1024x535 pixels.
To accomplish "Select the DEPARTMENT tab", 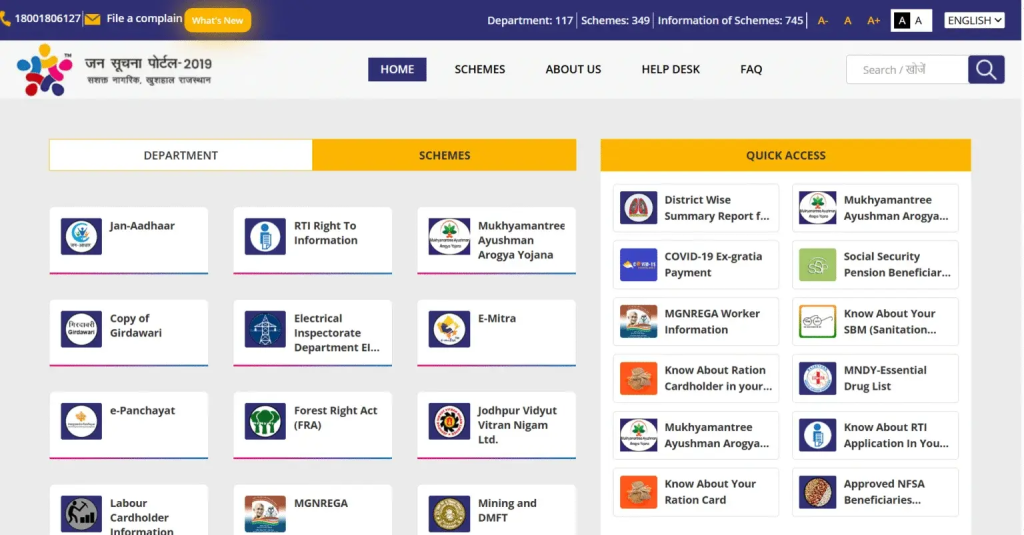I will pyautogui.click(x=181, y=155).
